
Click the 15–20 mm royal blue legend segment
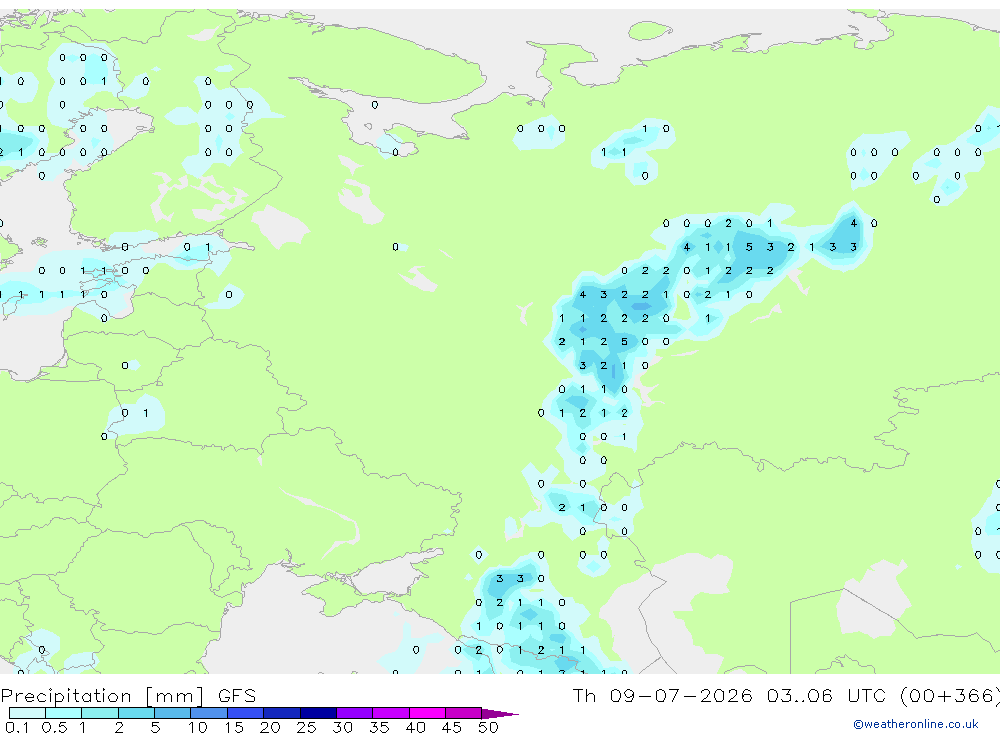click(x=245, y=713)
